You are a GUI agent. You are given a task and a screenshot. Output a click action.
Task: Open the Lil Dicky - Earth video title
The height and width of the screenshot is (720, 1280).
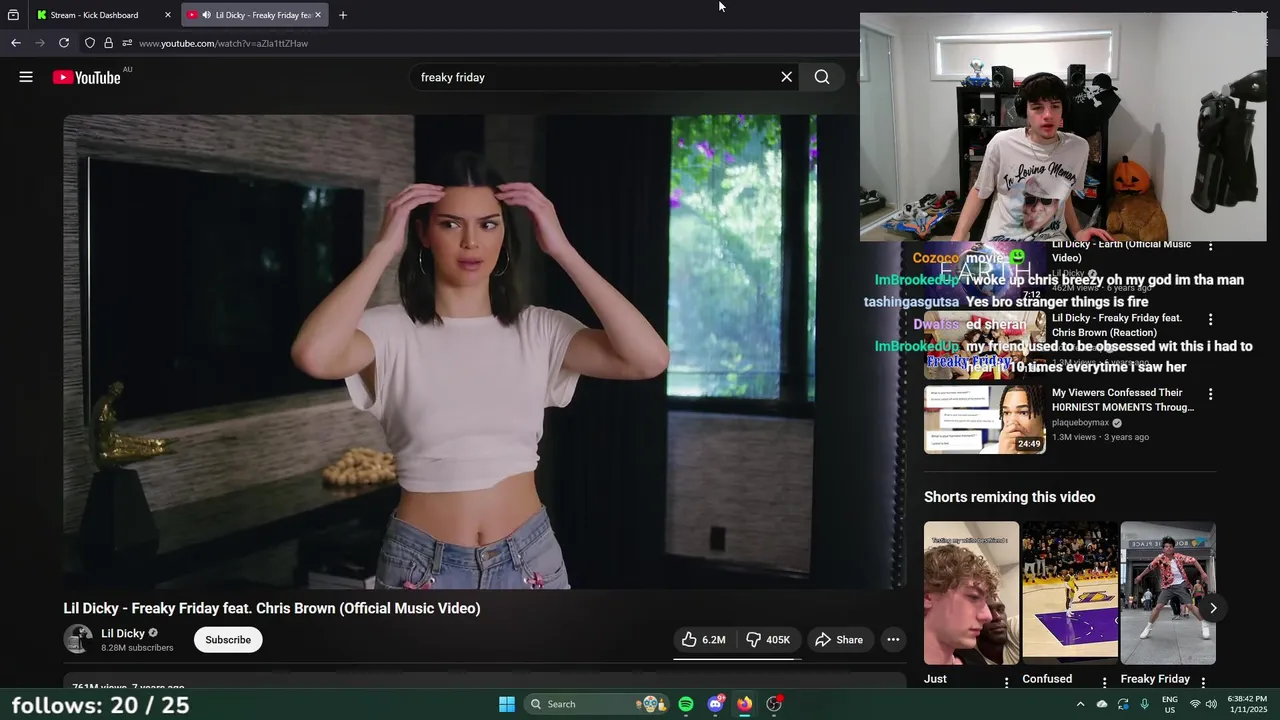[x=1121, y=251]
